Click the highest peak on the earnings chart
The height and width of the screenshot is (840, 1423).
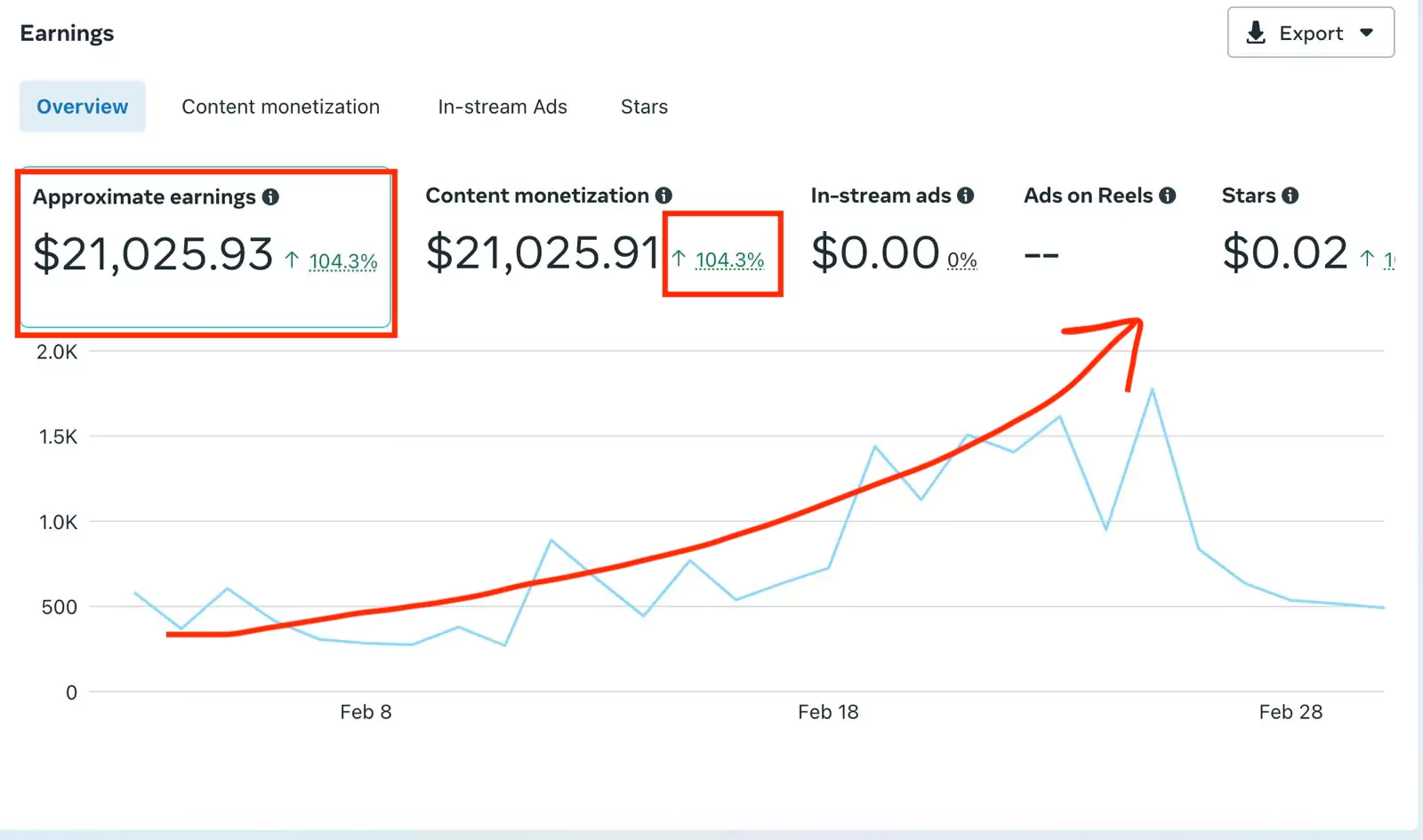pos(1152,389)
